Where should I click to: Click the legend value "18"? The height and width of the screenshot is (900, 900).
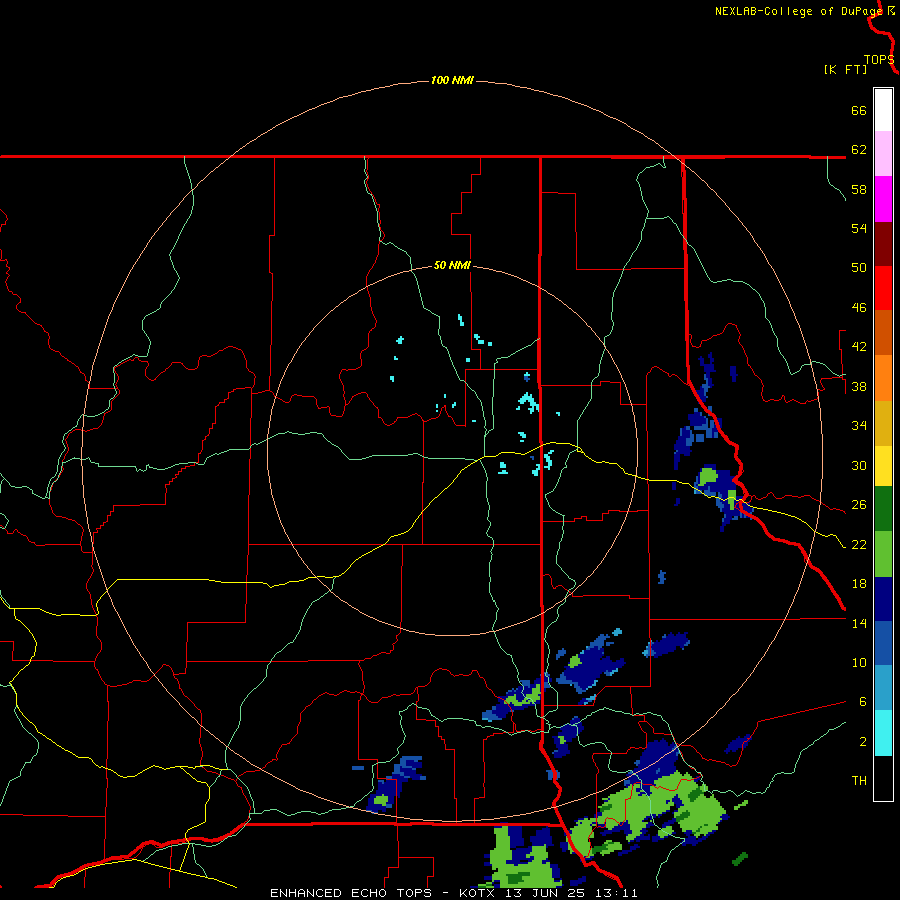tap(859, 584)
